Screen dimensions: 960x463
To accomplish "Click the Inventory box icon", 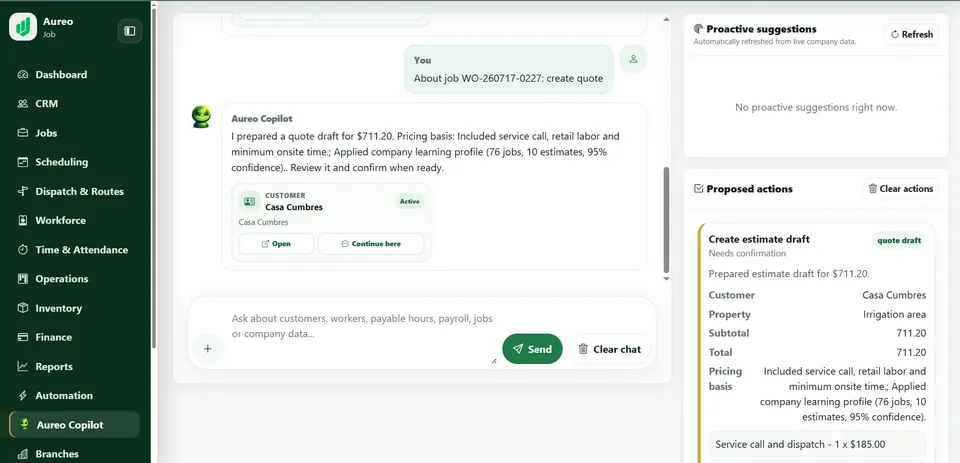I will (x=23, y=308).
